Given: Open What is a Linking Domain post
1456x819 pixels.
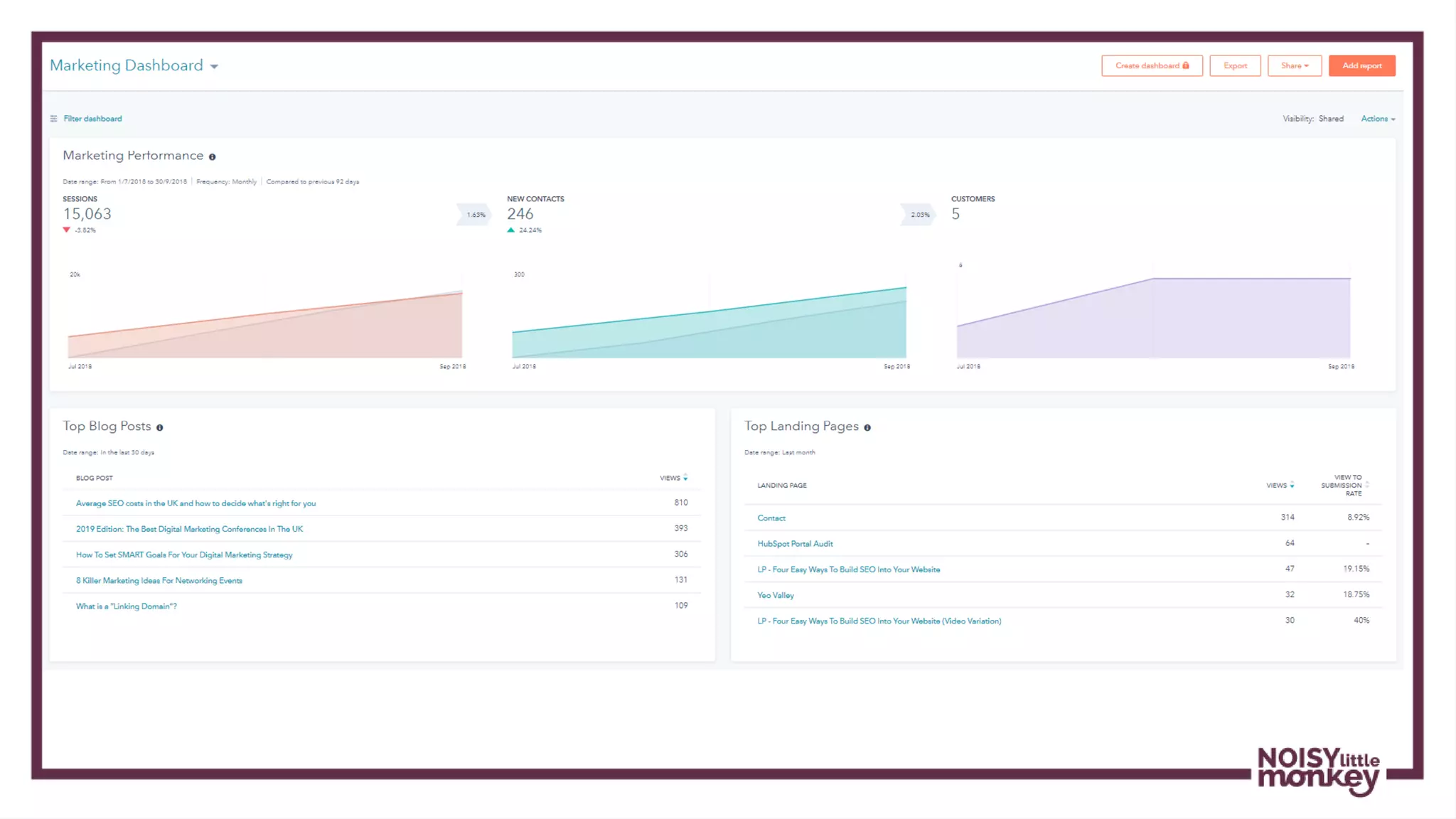Looking at the screenshot, I should pos(127,606).
